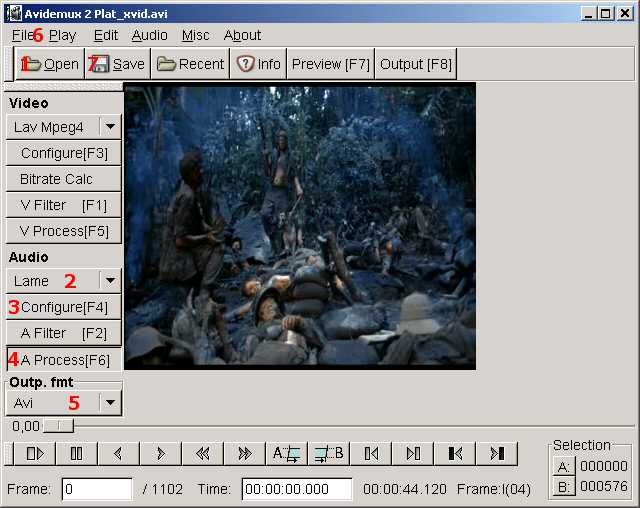The width and height of the screenshot is (640, 508).
Task: Click audio Configure[F4] button
Action: click(64, 307)
